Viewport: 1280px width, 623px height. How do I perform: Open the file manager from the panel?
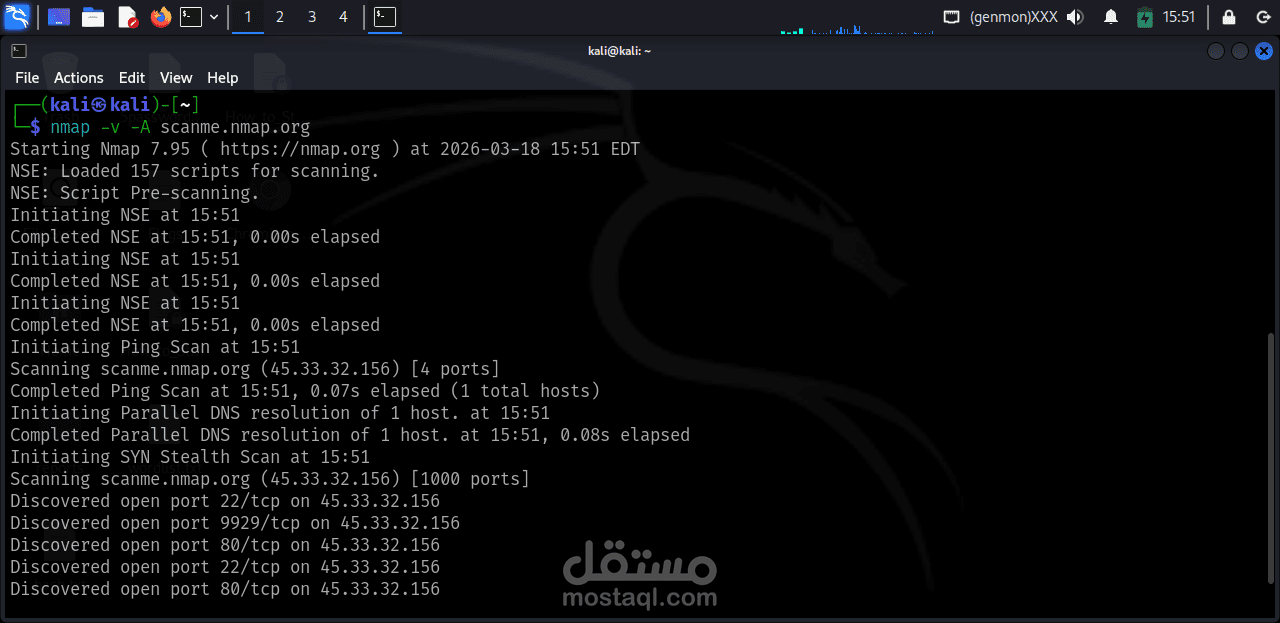tap(92, 16)
